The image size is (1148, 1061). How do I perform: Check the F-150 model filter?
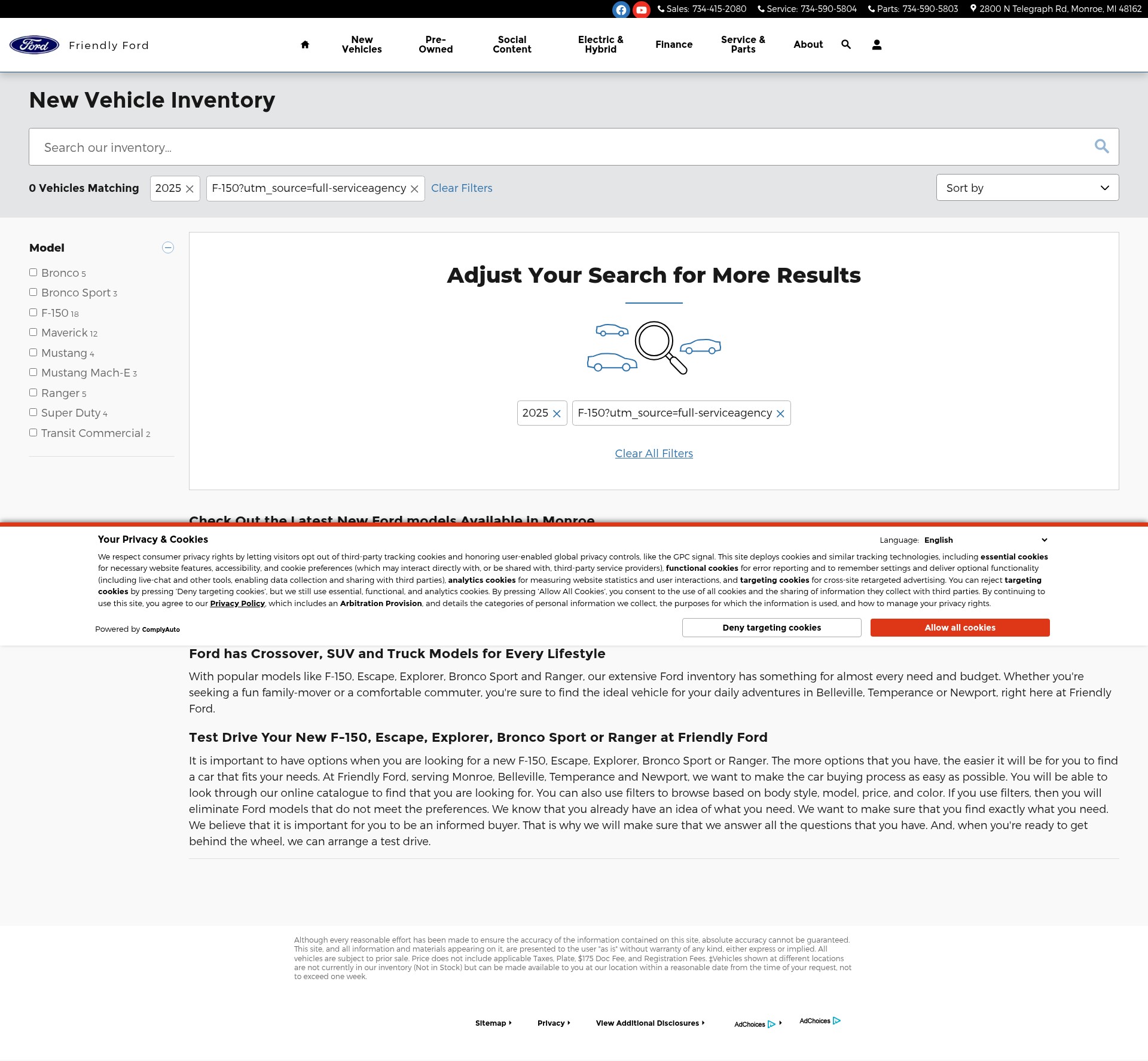[33, 313]
